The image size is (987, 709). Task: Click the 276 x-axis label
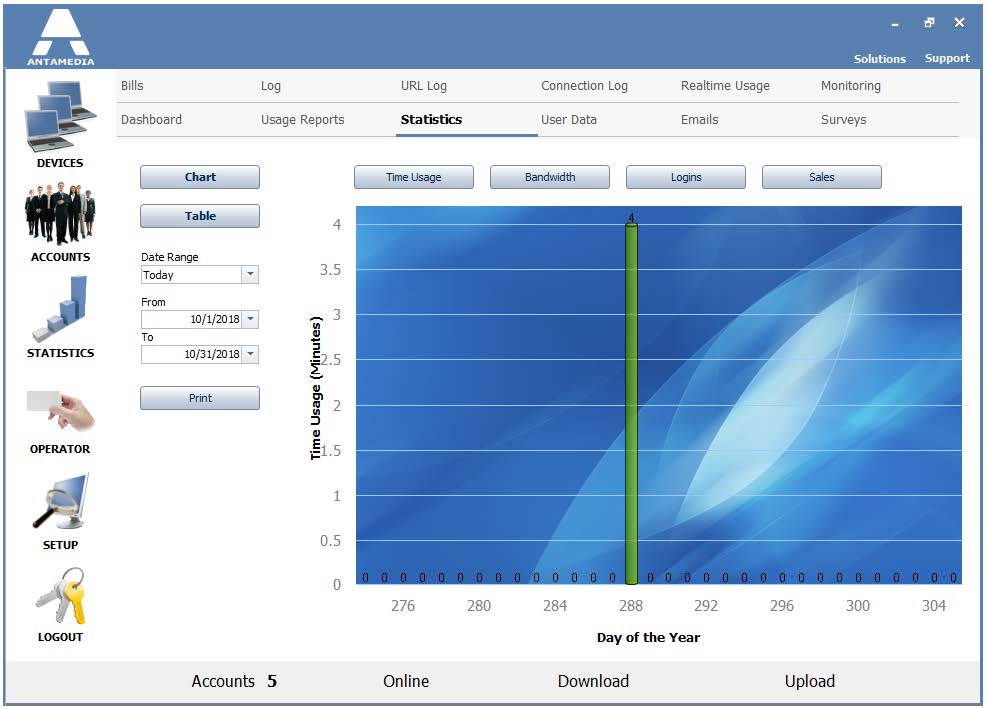point(403,606)
